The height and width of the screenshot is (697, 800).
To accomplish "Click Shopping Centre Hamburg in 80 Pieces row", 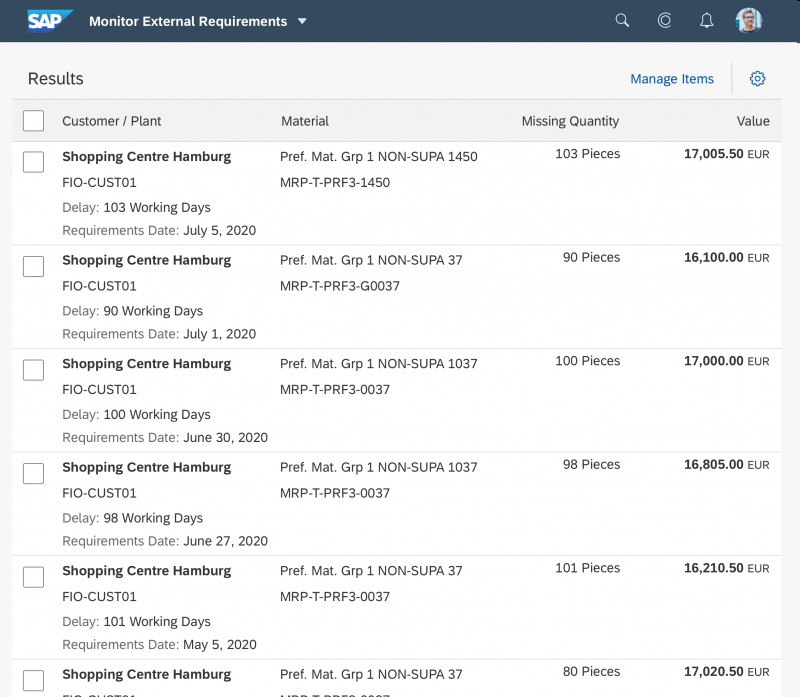I will point(146,675).
